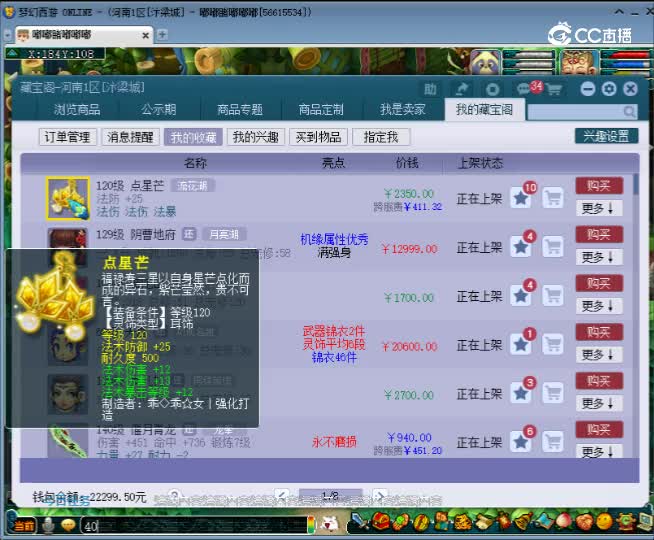Click the microphone voice icon
This screenshot has height=540, width=654.
click(x=48, y=525)
